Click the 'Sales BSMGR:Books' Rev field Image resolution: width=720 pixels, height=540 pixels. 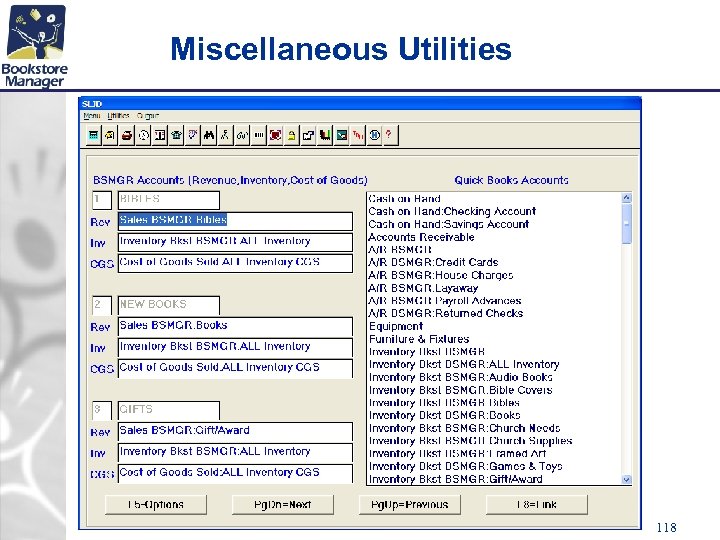235,326
